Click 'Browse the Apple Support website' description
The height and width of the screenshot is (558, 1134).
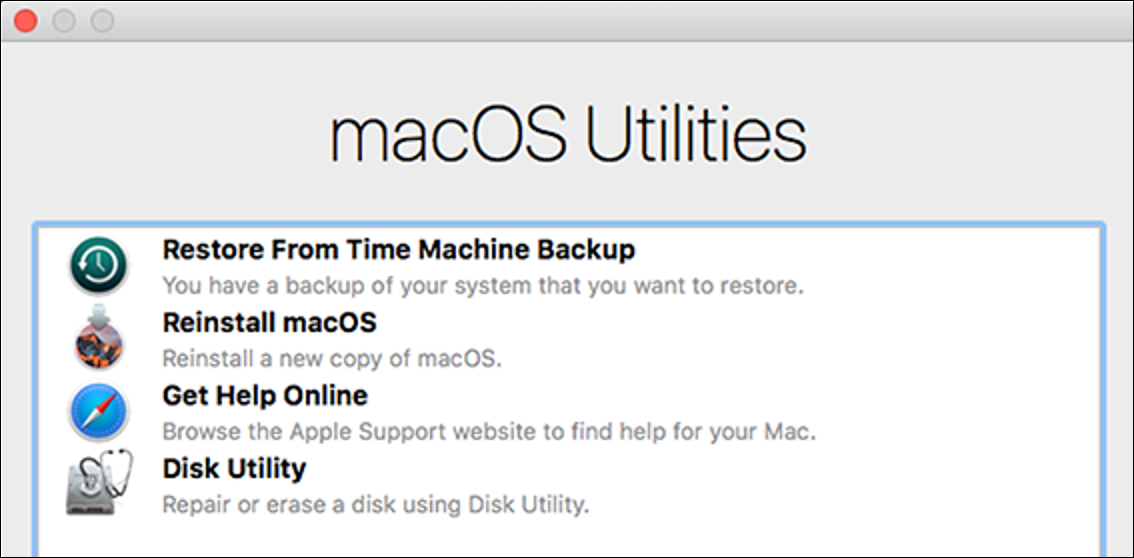(489, 432)
